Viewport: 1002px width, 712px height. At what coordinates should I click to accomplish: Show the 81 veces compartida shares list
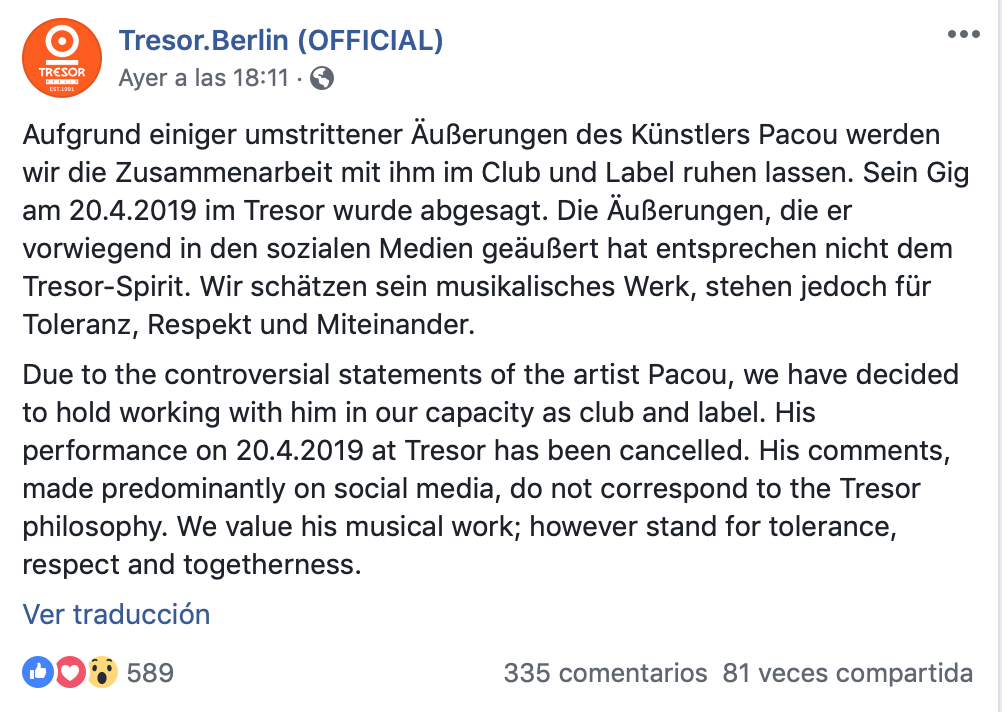[847, 673]
